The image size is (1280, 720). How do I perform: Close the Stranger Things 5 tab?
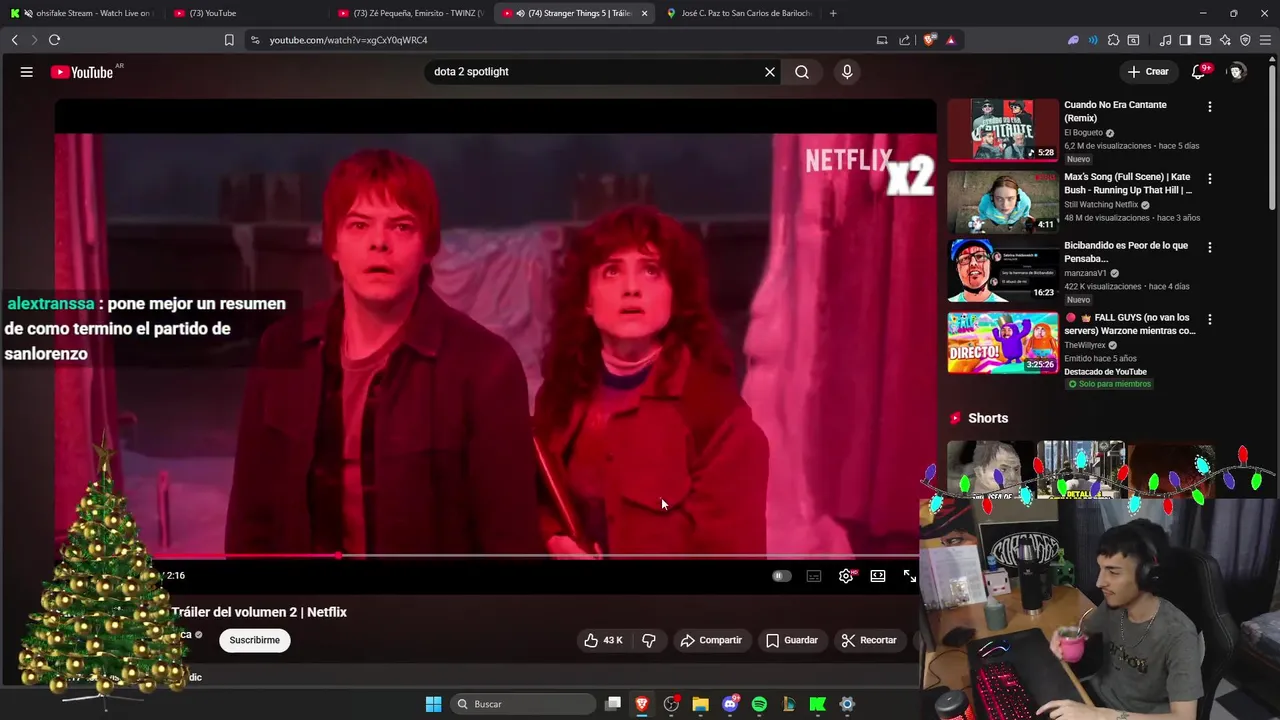(644, 13)
